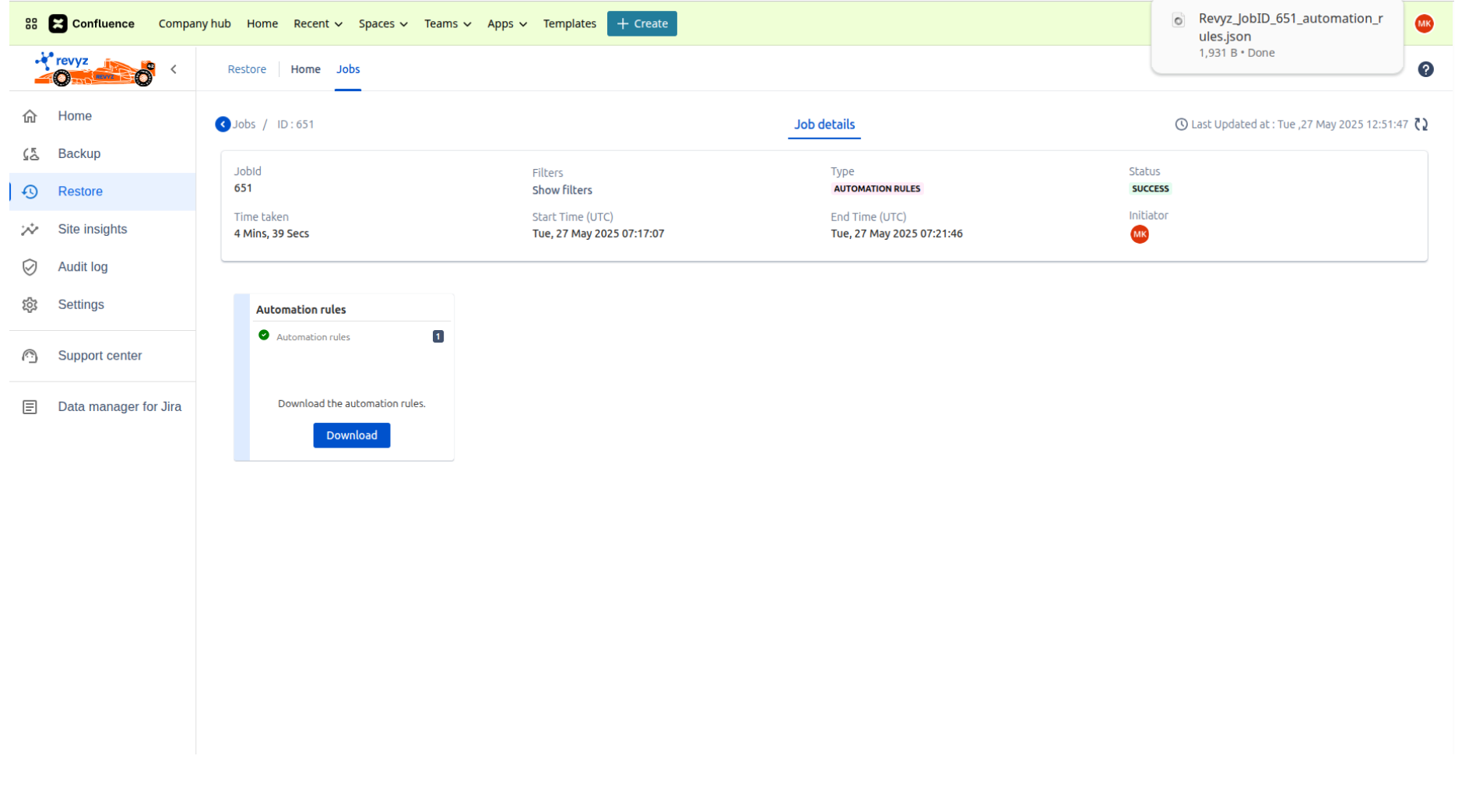Open Site insights from the sidebar

pos(92,229)
